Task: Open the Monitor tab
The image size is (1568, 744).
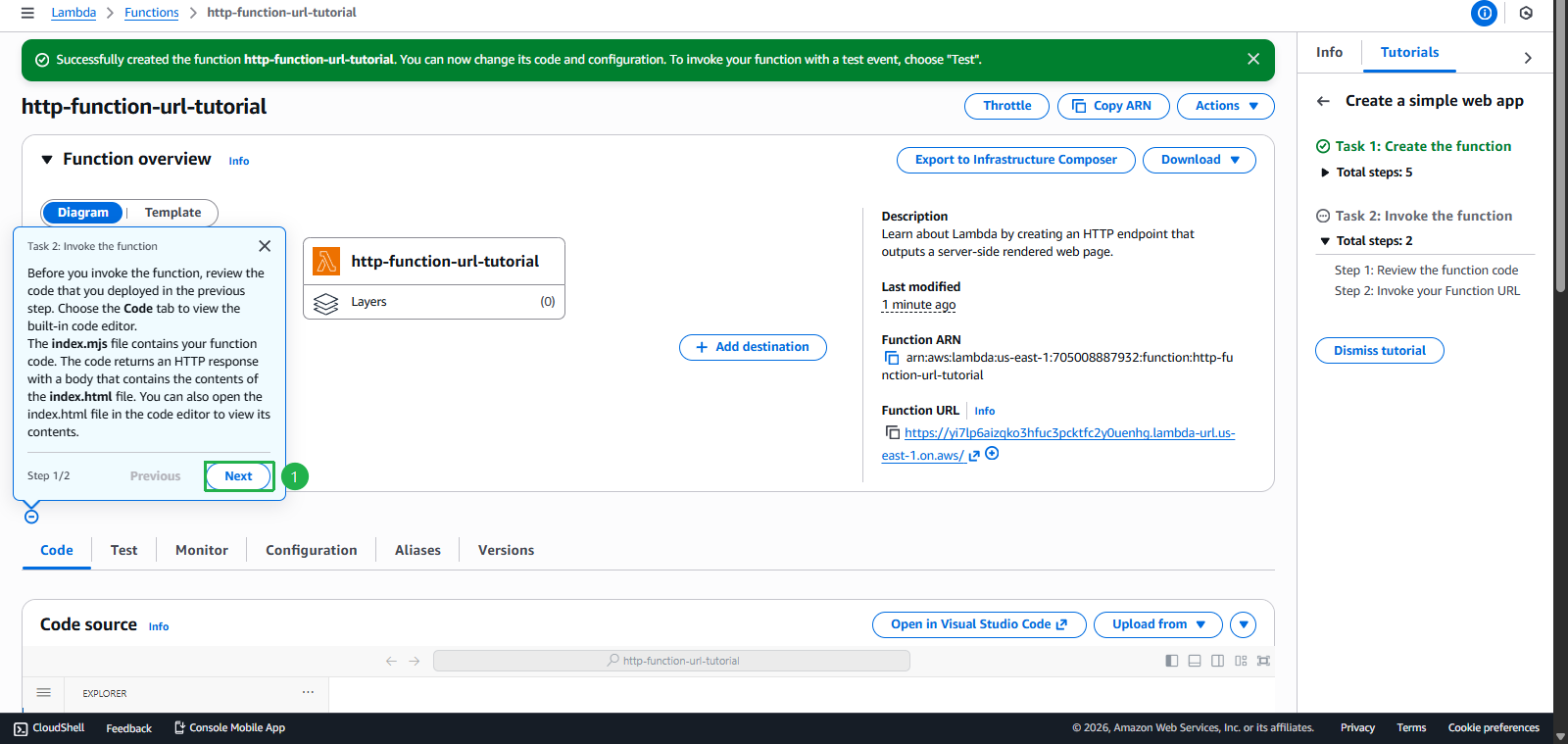Action: point(201,550)
